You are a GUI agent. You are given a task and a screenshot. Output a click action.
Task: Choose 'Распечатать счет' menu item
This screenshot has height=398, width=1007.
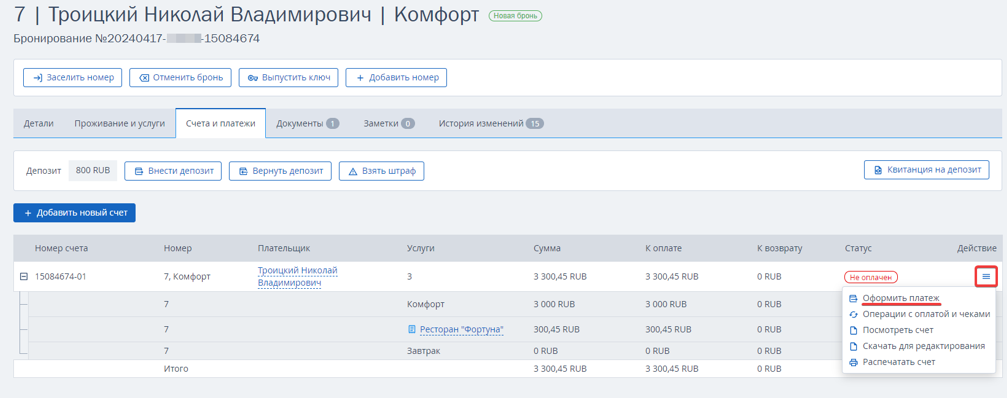[x=898, y=362]
